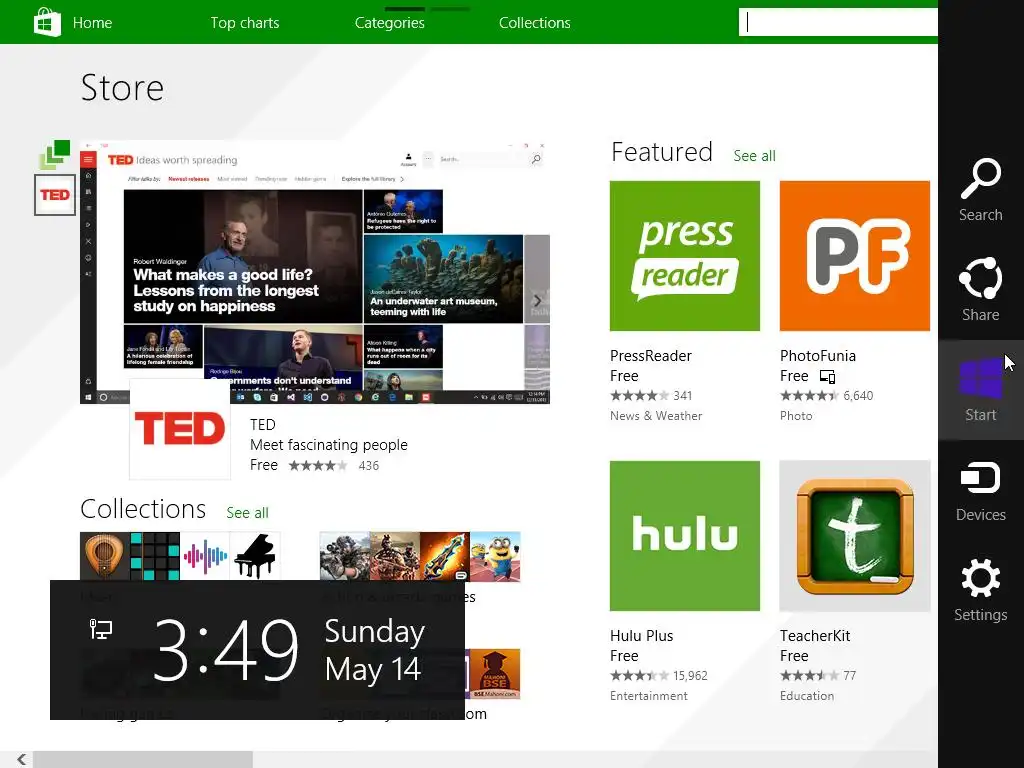1024x768 pixels.
Task: Open the Hulu Plus app tile
Action: 684,536
